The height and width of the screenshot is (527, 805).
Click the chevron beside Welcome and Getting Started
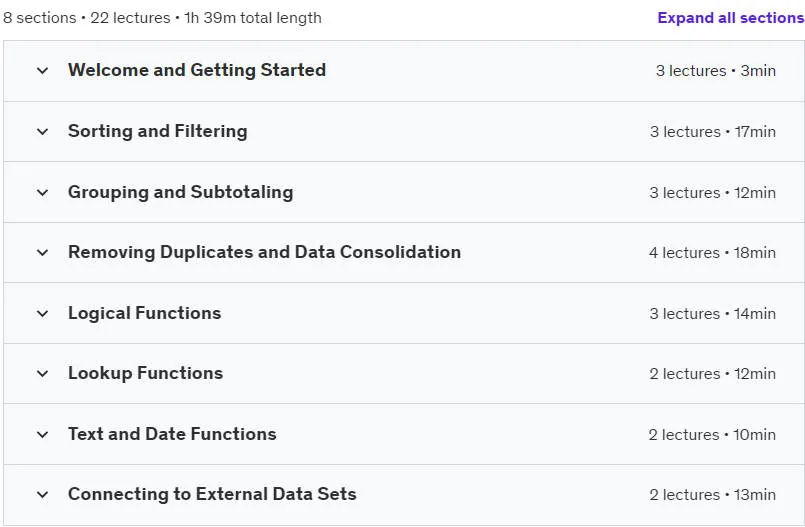43,71
